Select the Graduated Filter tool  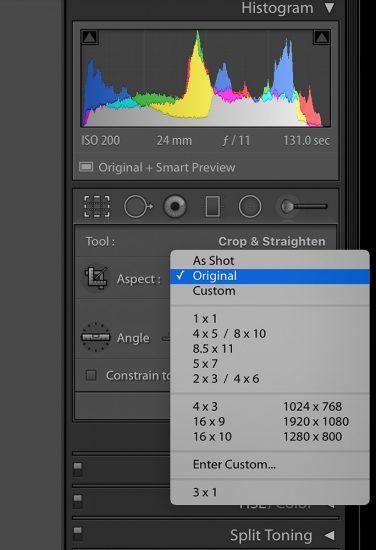pos(213,206)
